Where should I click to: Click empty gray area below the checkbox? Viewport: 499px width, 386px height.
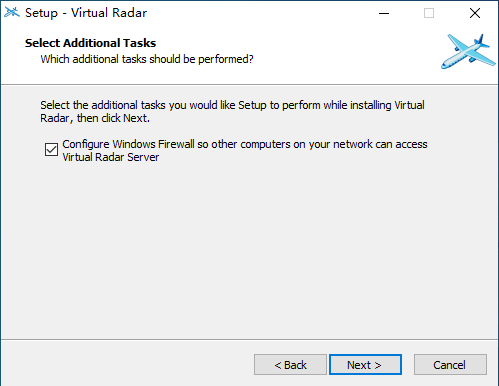[249, 250]
